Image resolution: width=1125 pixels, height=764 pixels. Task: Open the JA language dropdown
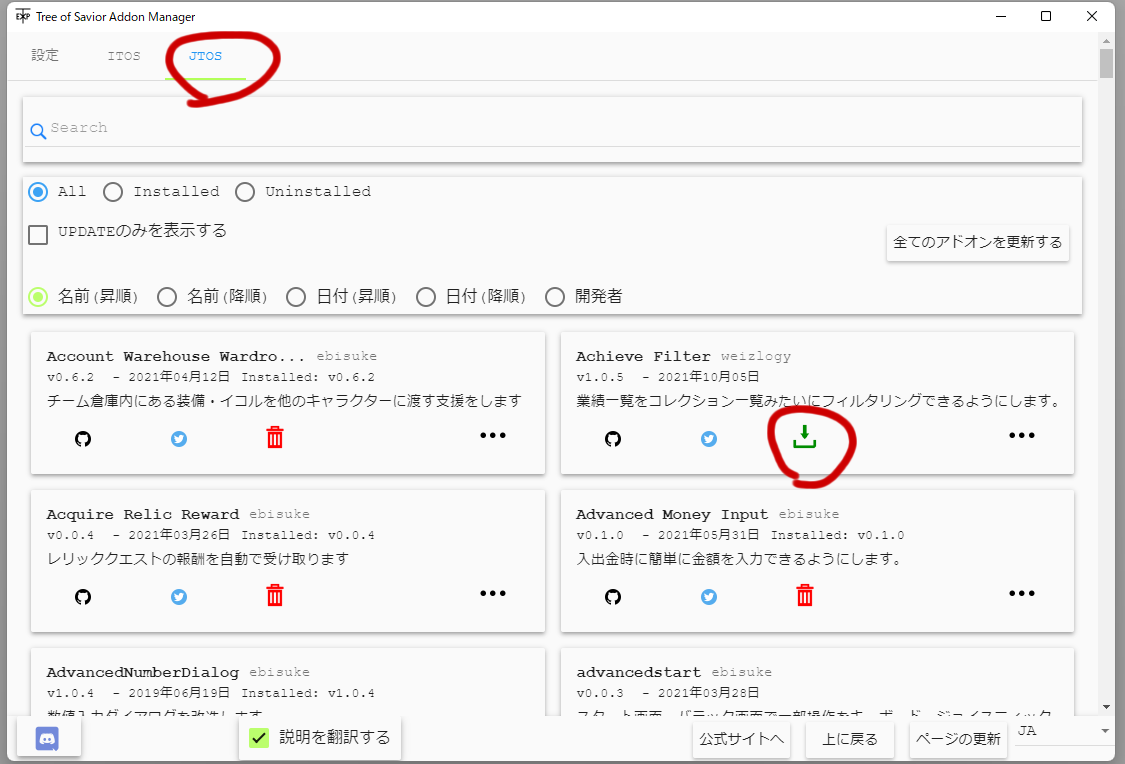[x=1063, y=731]
